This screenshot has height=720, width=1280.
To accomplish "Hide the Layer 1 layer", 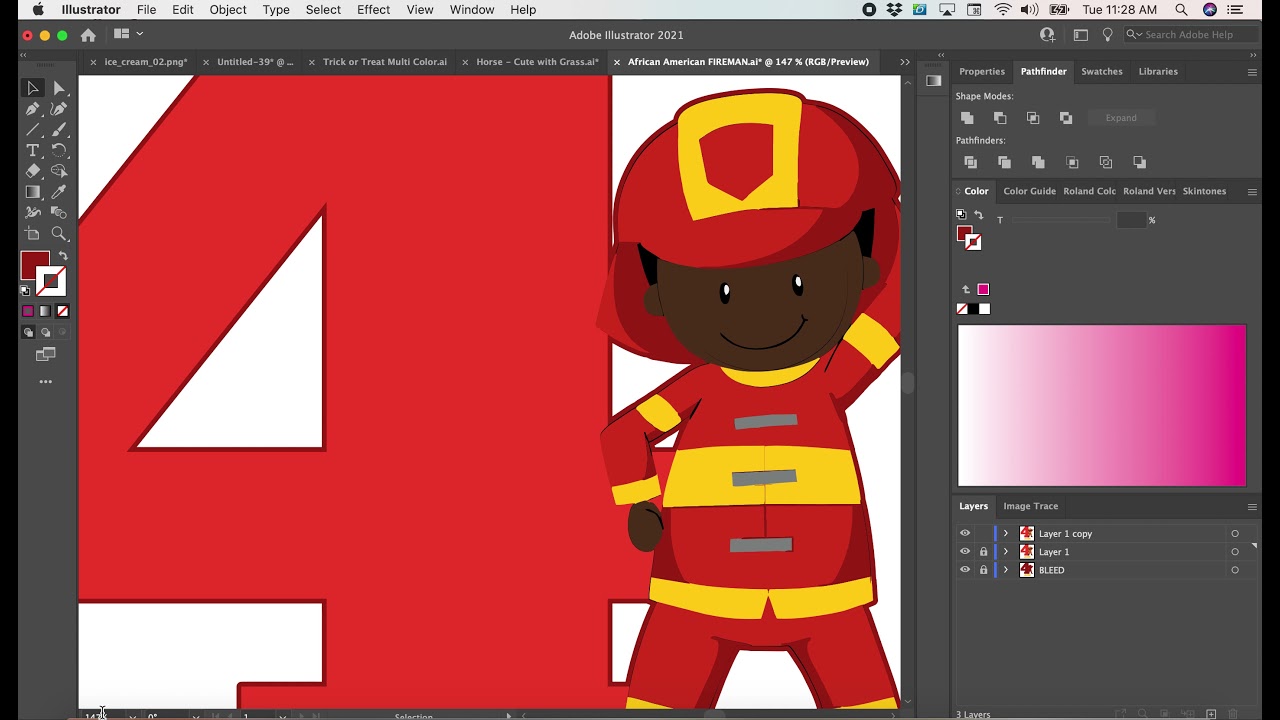I will [965, 551].
